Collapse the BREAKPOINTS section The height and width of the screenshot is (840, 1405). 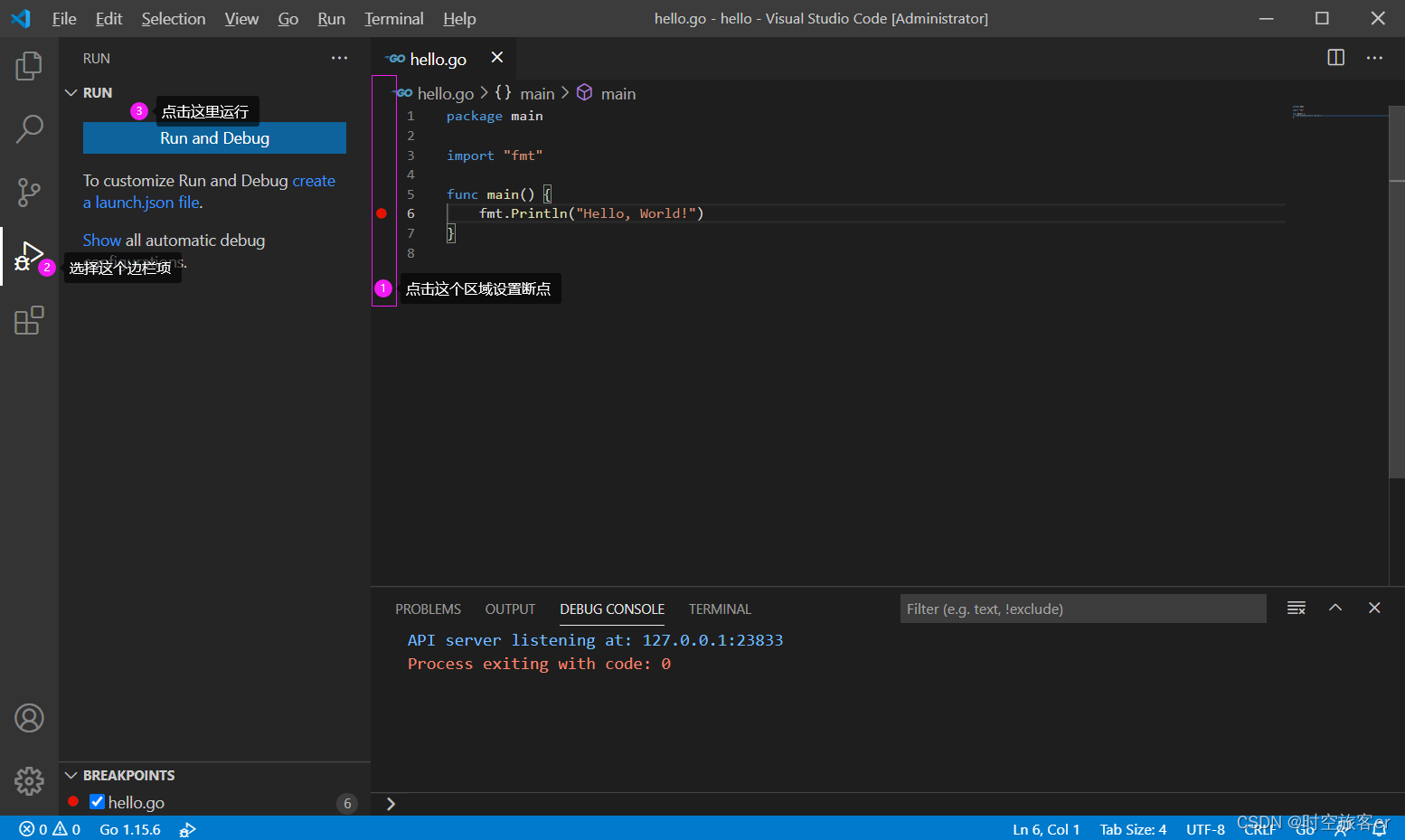pyautogui.click(x=71, y=776)
